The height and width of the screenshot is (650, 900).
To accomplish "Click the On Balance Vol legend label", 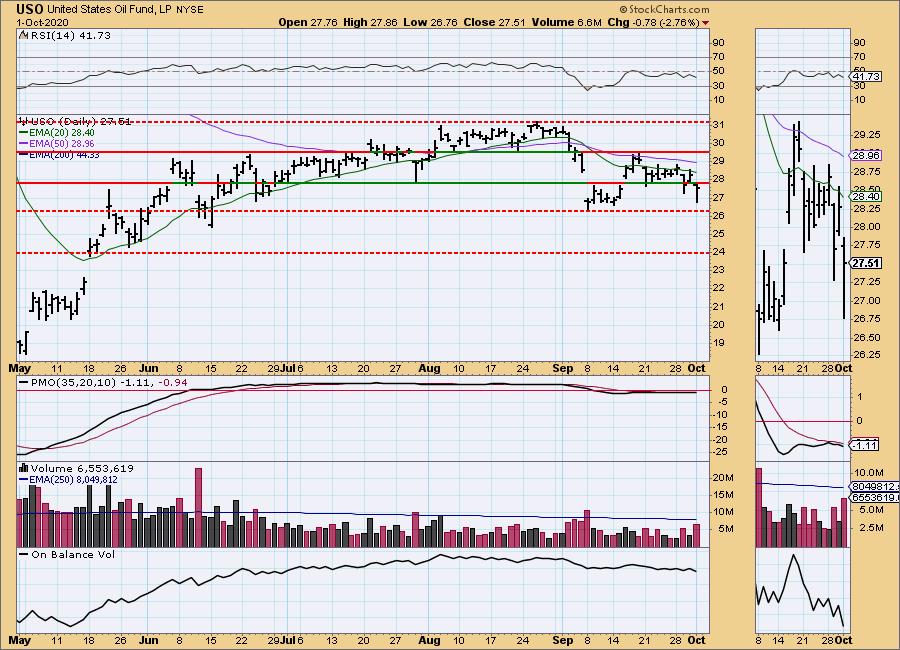I will 73,554.
